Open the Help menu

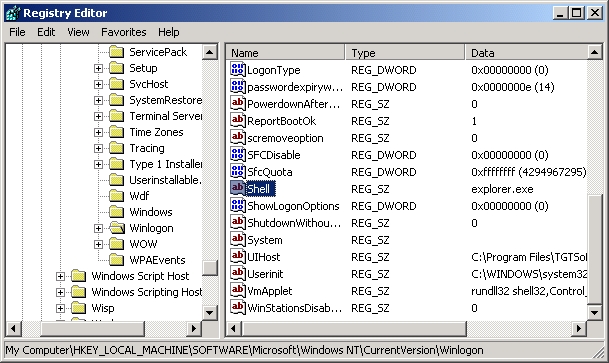point(169,32)
